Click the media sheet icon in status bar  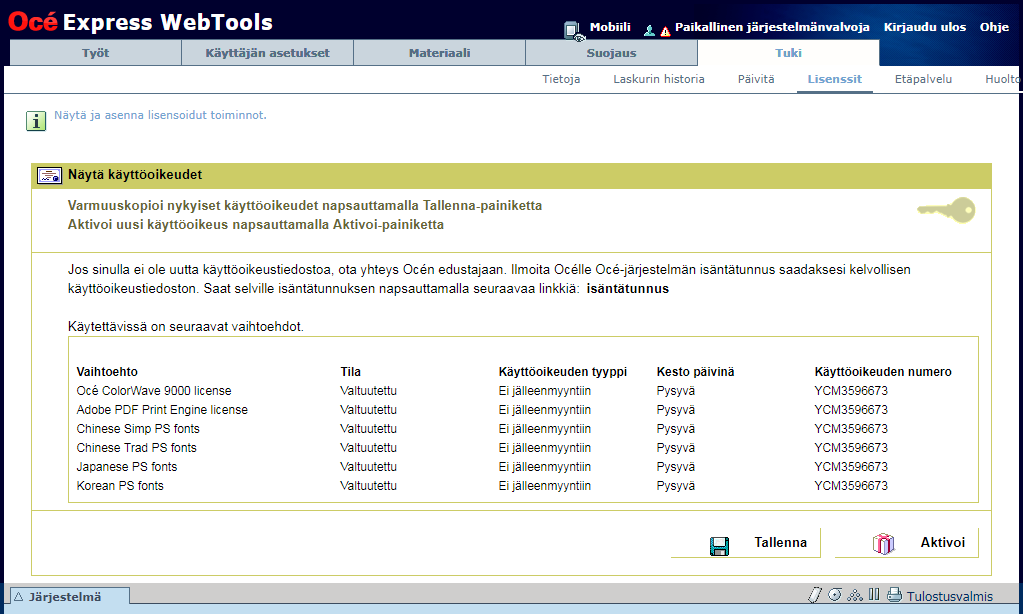(x=814, y=594)
